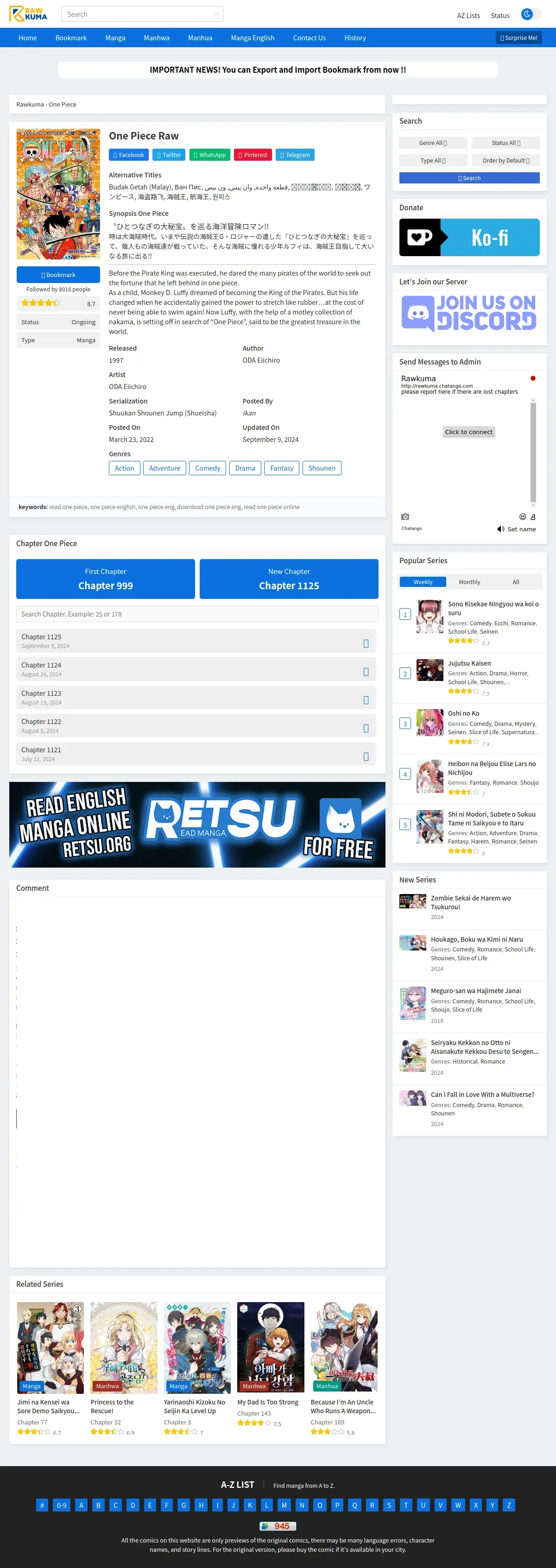The width and height of the screenshot is (556, 1568).
Task: Click the blue Search button in sidebar
Action: click(x=469, y=178)
